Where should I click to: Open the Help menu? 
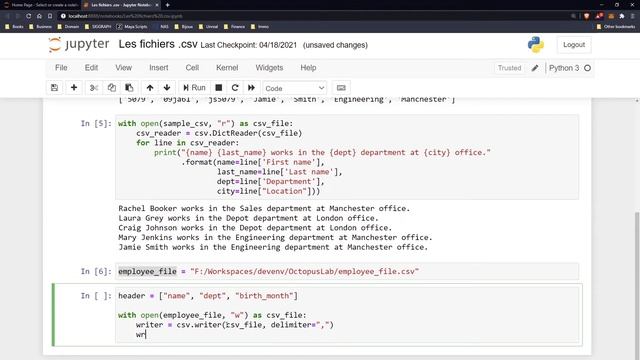click(x=308, y=68)
